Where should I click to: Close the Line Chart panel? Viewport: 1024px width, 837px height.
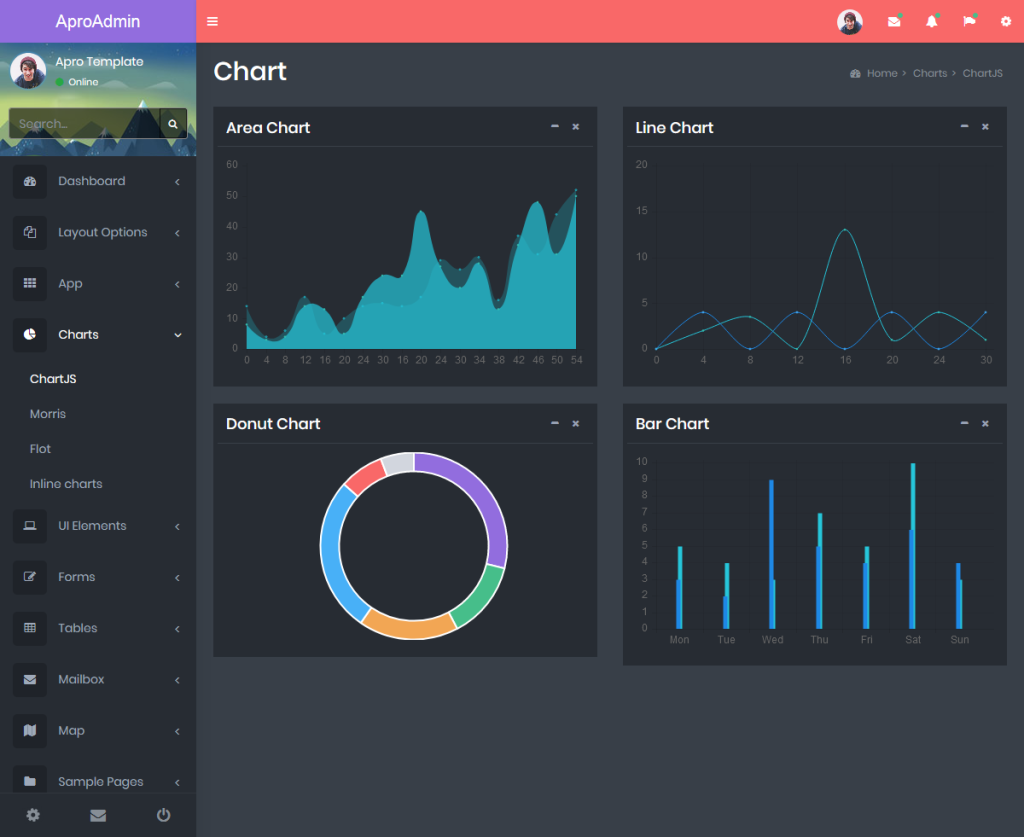(985, 127)
